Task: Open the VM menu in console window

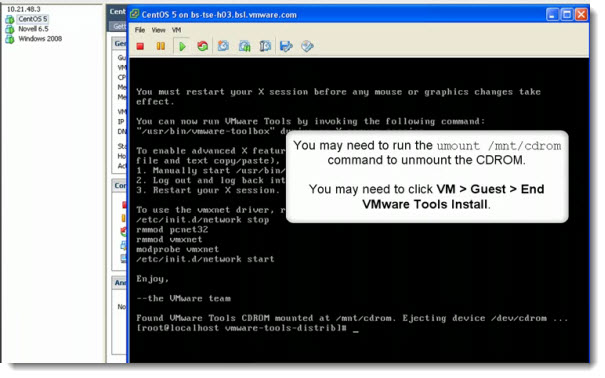Action: [x=176, y=30]
